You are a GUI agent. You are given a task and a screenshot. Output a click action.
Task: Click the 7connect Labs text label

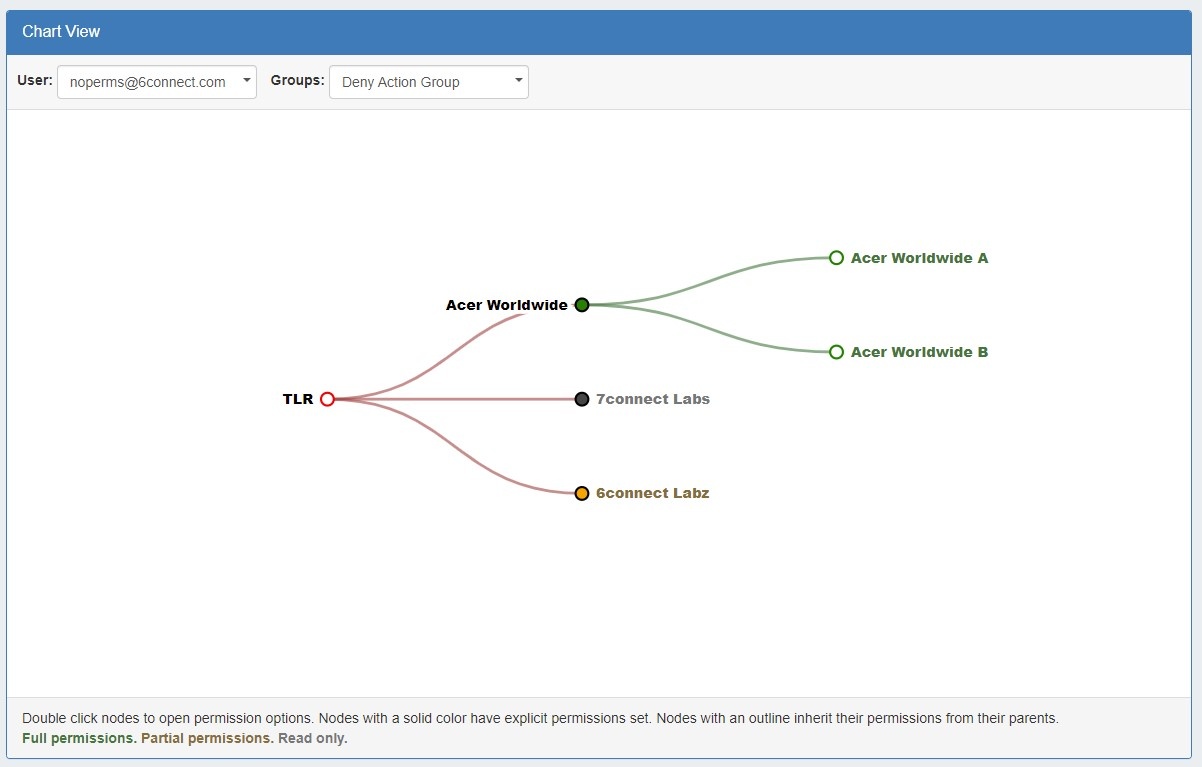(652, 399)
